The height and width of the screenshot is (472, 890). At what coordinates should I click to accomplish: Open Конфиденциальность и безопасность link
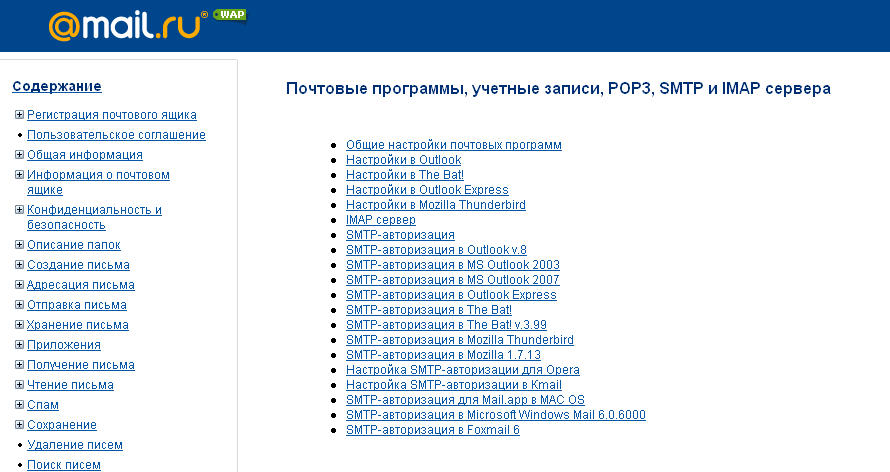(94, 217)
